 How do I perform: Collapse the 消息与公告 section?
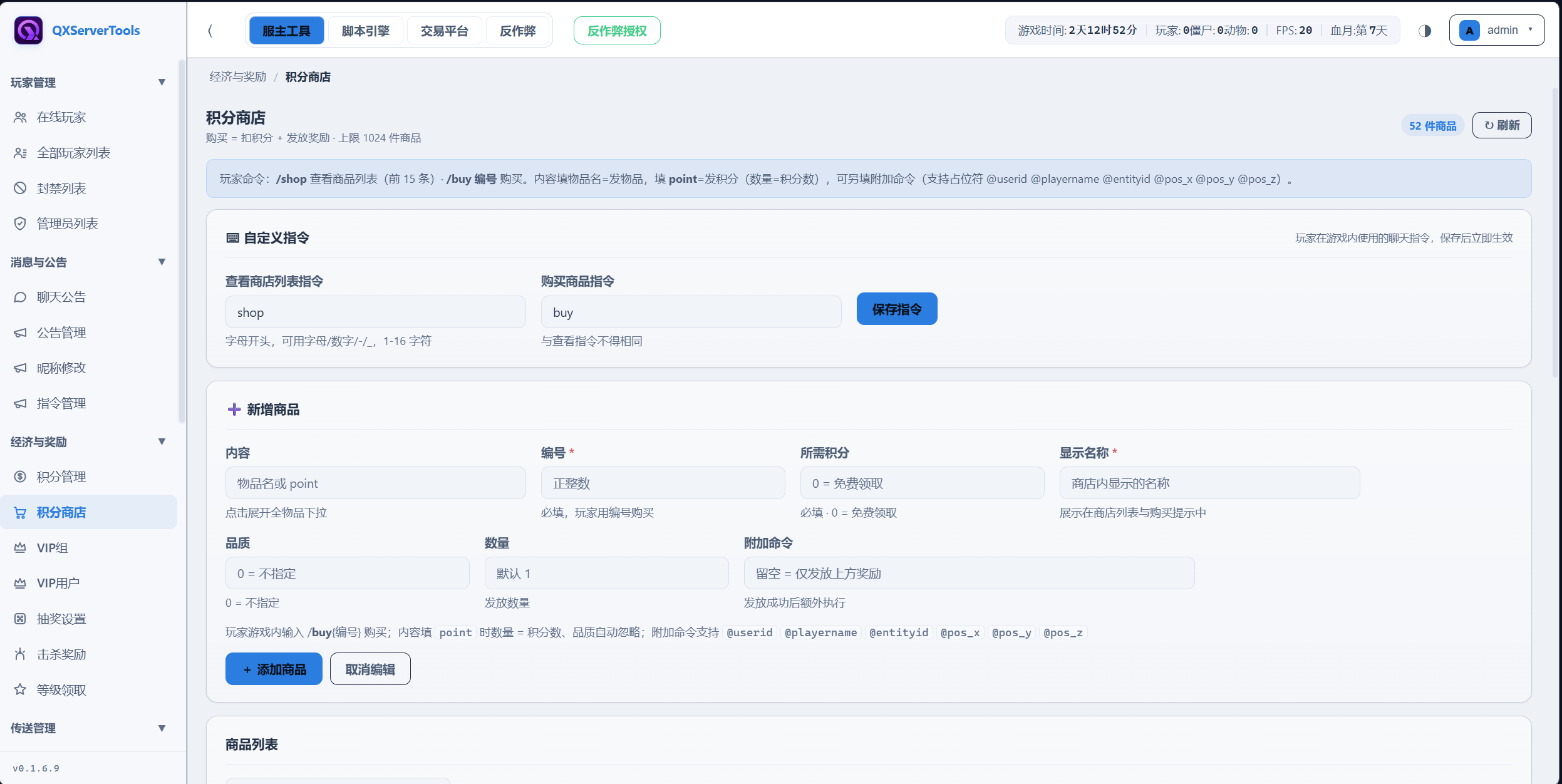[162, 262]
